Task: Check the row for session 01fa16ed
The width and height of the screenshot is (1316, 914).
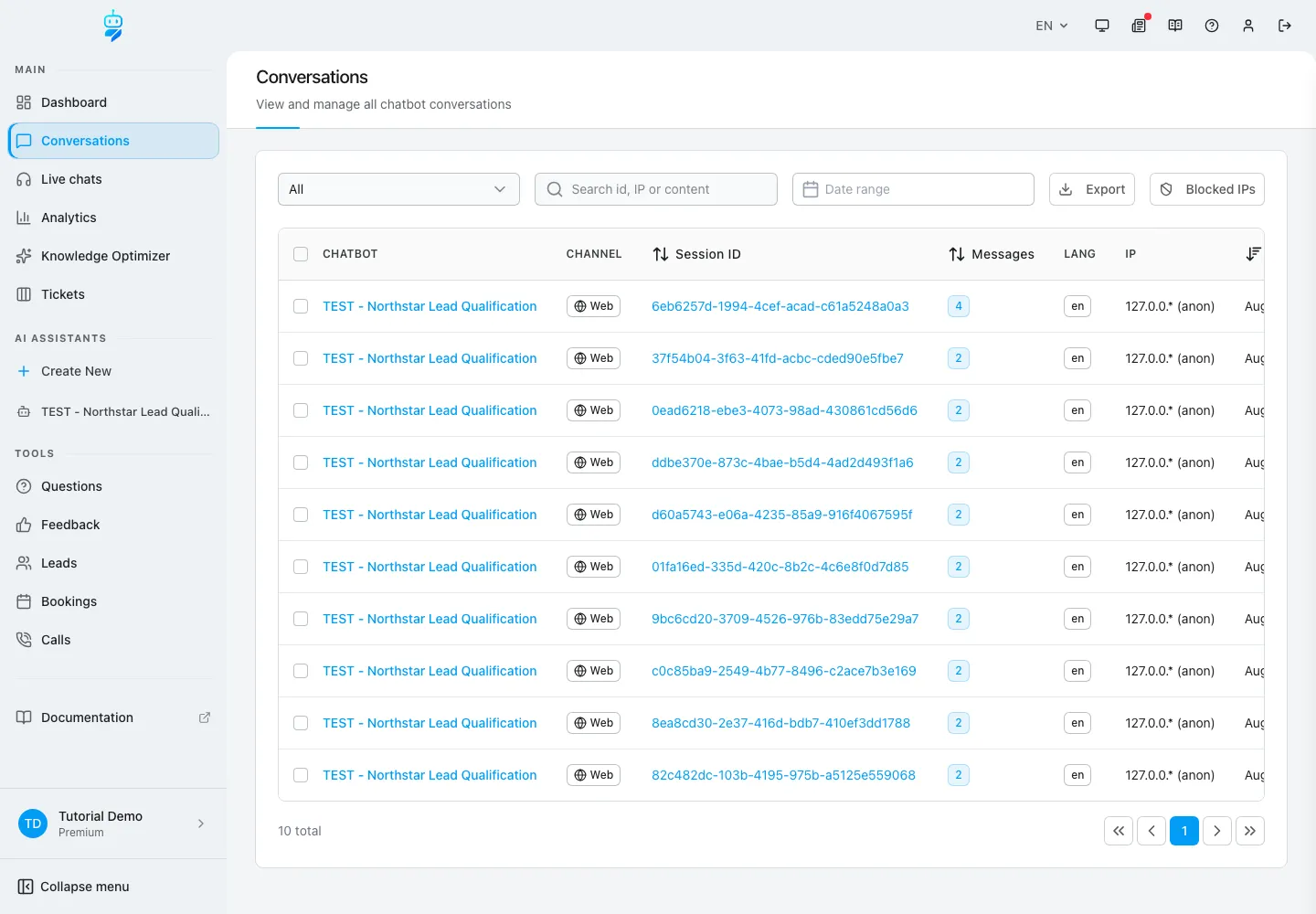Action: [301, 567]
